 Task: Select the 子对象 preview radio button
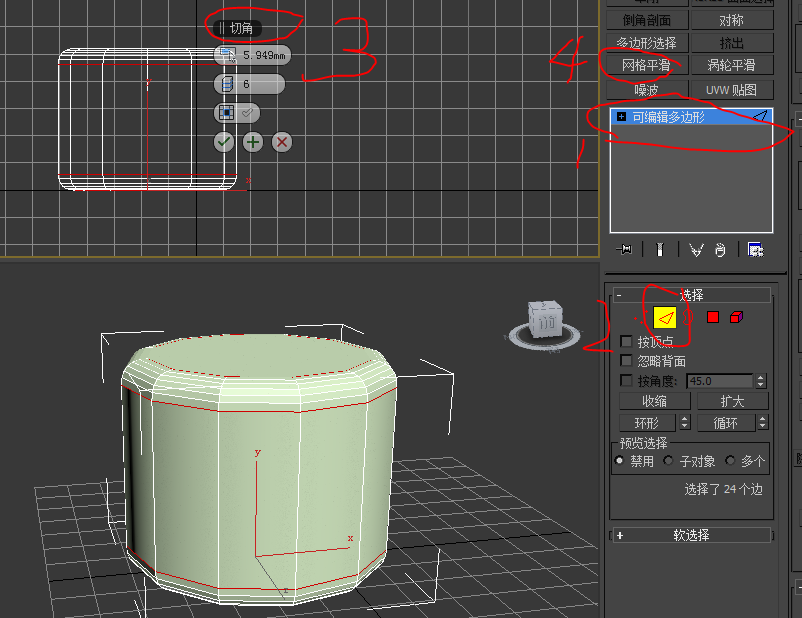point(667,460)
